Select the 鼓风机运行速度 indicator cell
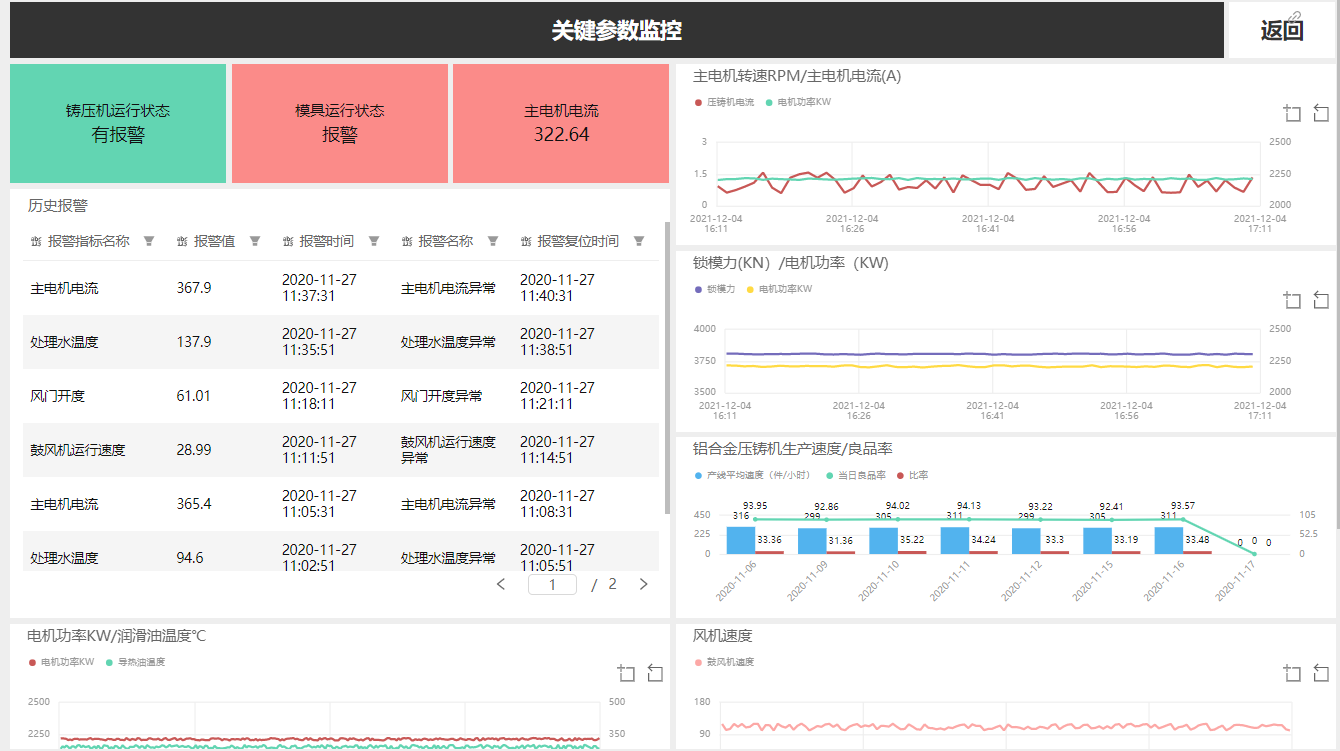Viewport: 1340px width, 751px height. click(x=78, y=450)
